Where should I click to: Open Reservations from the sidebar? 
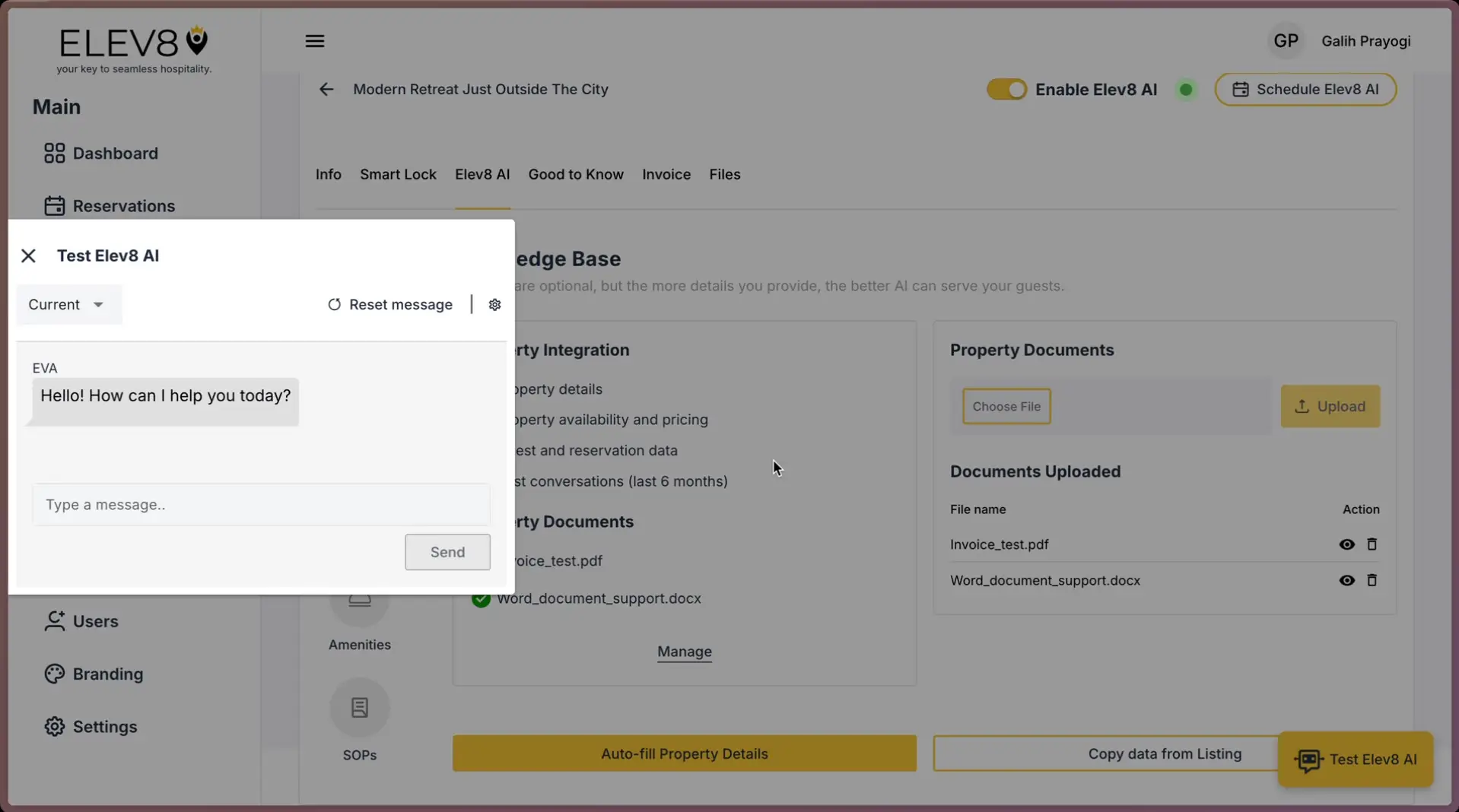tap(123, 205)
